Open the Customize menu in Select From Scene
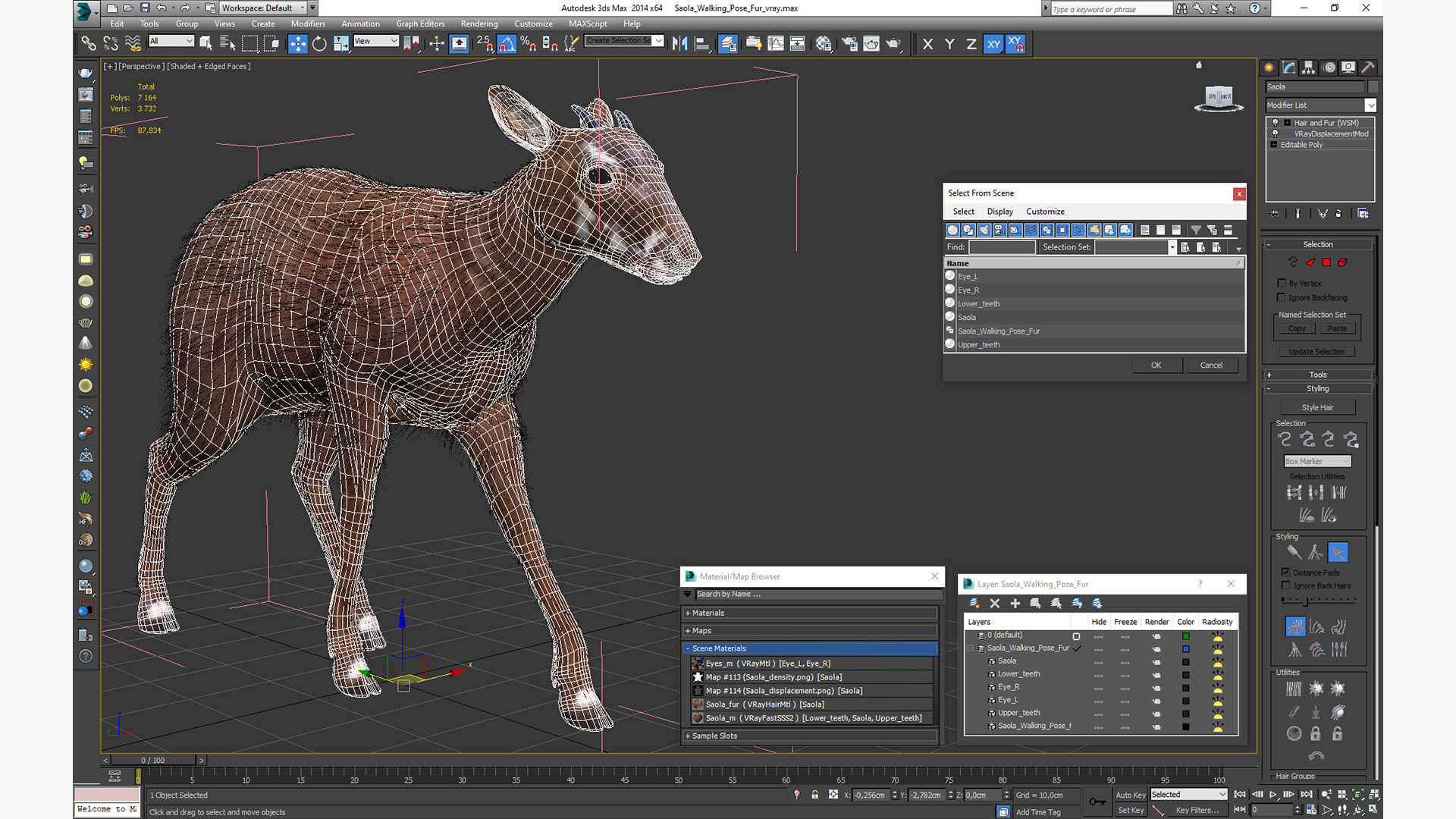The height and width of the screenshot is (819, 1456). coord(1045,212)
